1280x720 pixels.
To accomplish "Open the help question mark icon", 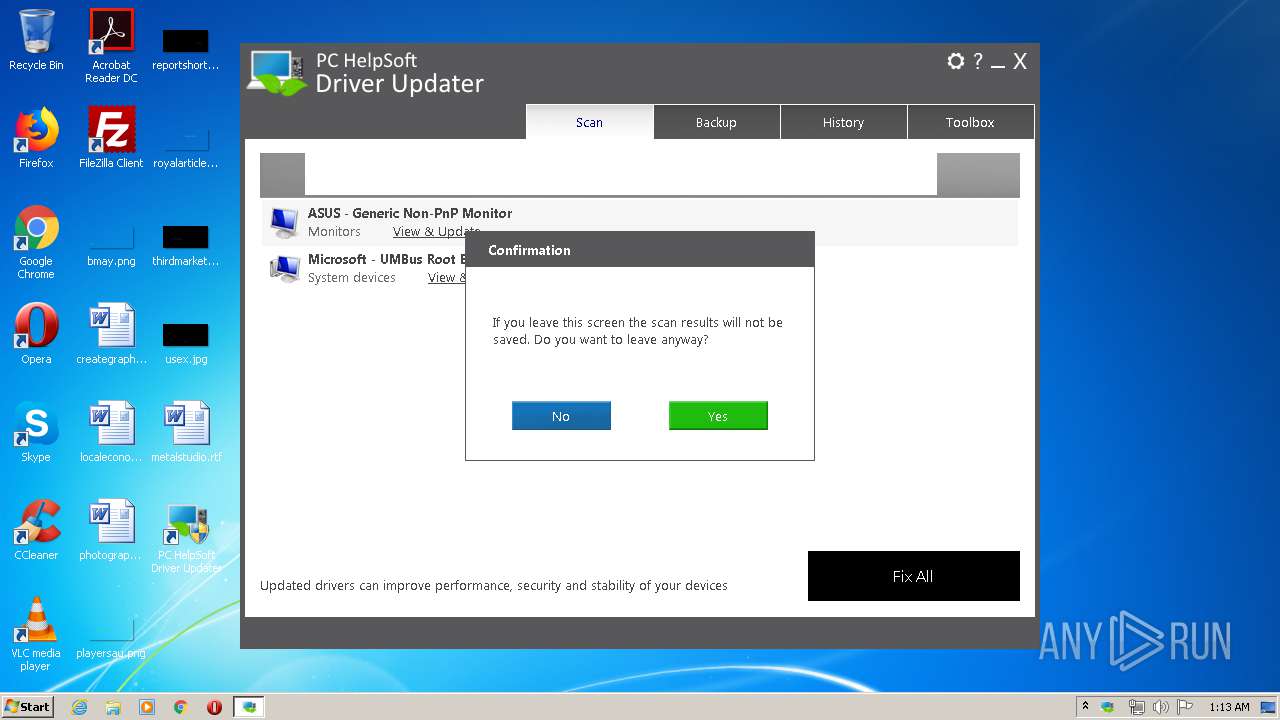I will (x=978, y=61).
